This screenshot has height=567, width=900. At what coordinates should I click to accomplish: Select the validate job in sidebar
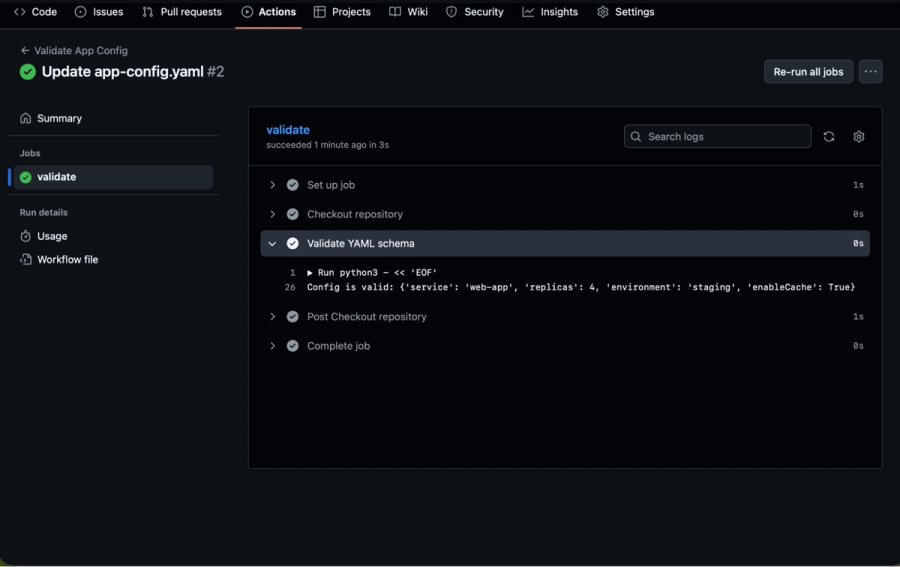click(x=113, y=177)
